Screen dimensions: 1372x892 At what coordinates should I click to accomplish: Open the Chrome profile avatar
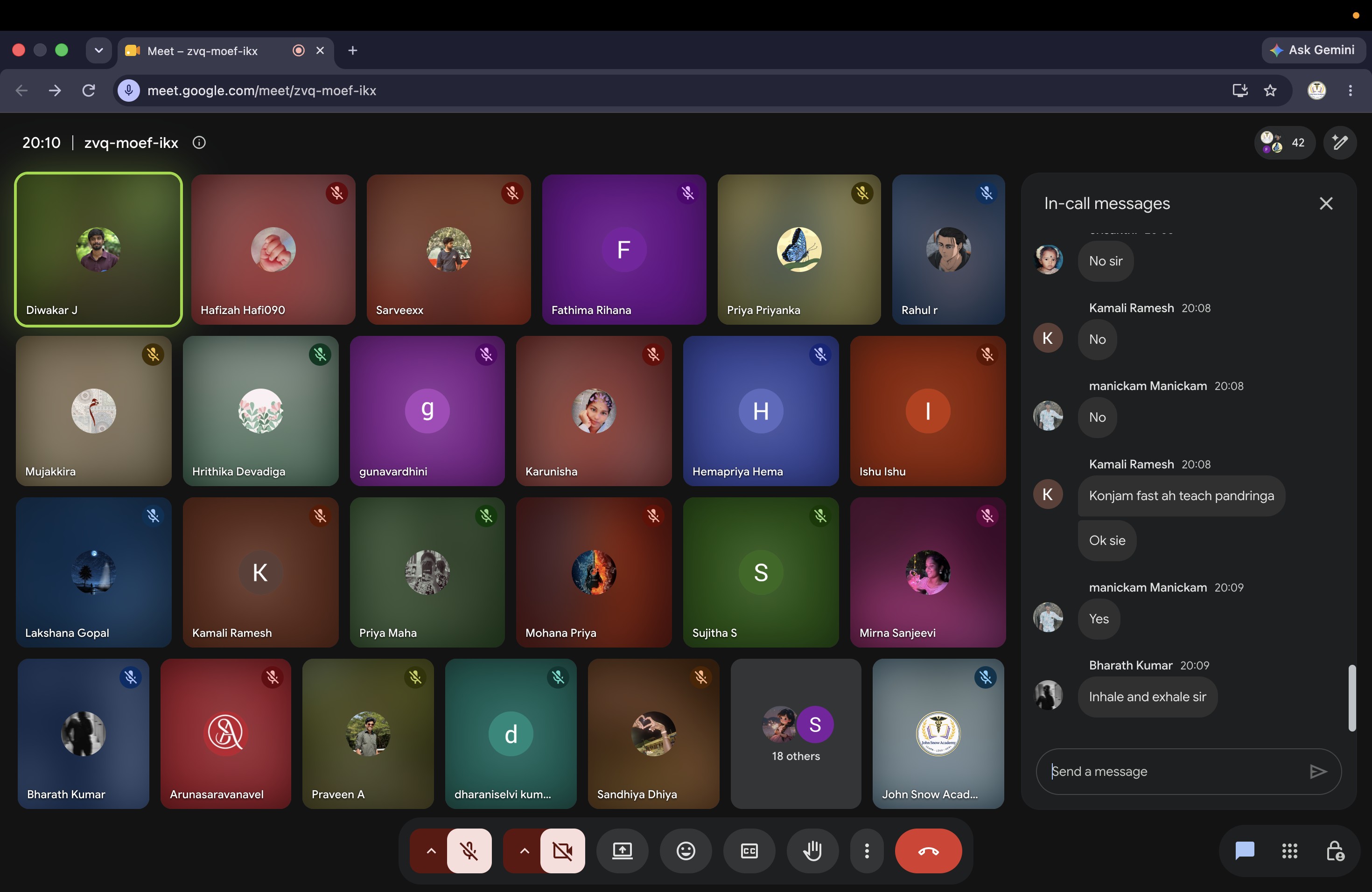pyautogui.click(x=1316, y=90)
